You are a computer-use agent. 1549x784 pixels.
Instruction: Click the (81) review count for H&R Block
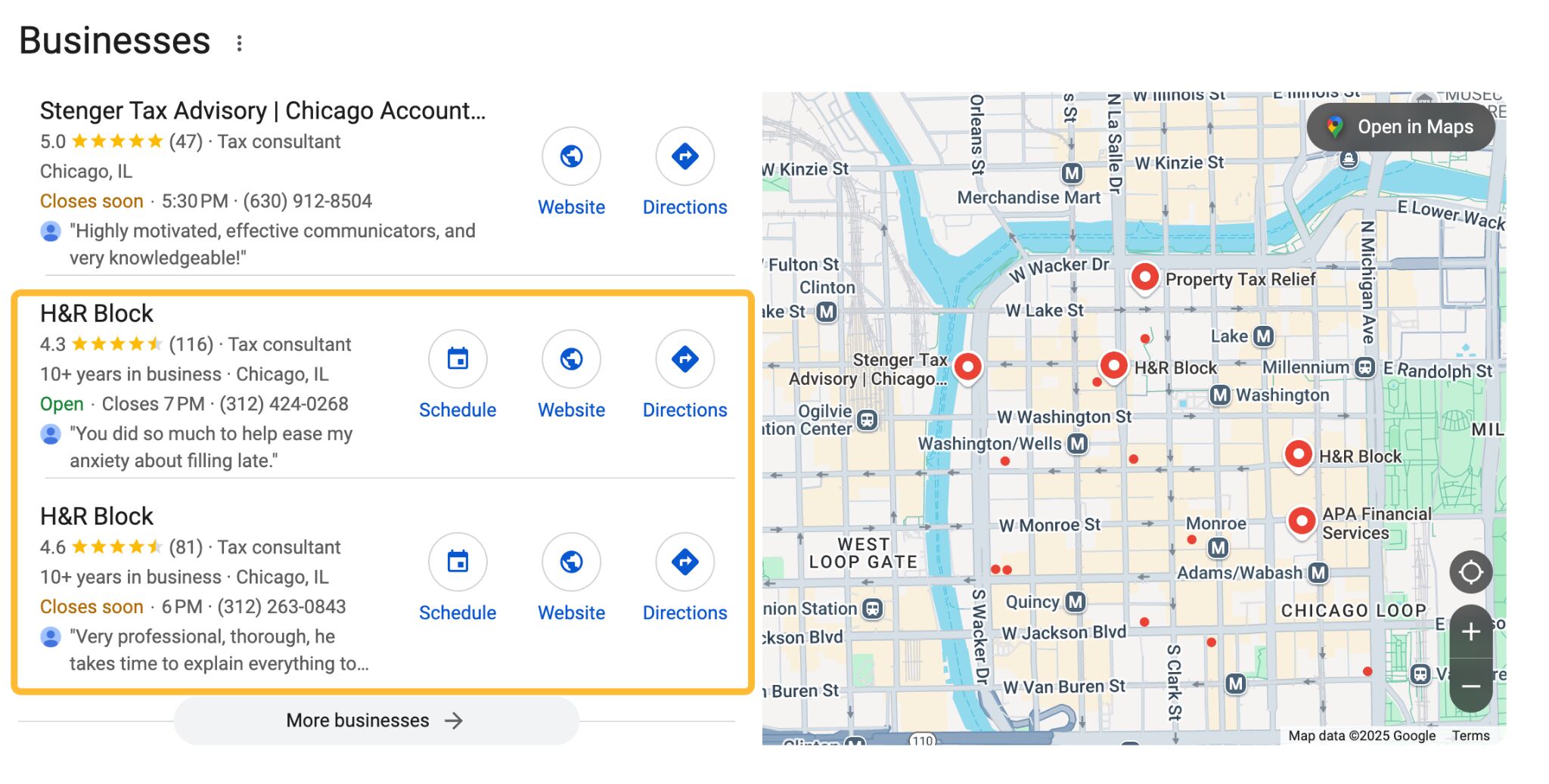[185, 547]
